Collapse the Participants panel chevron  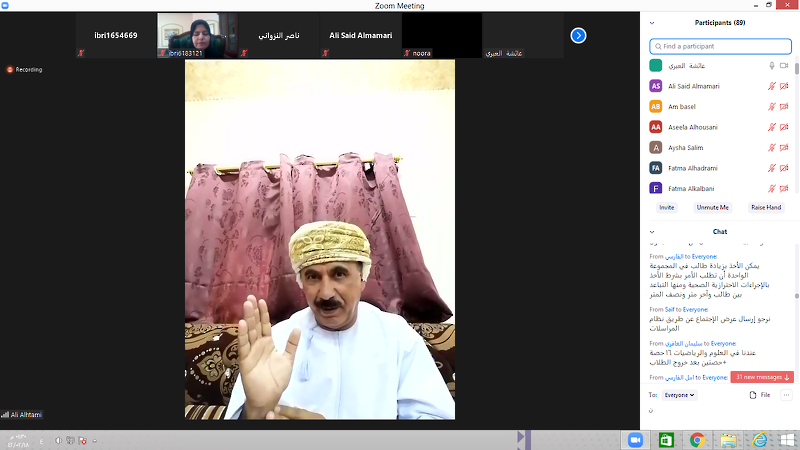pos(653,22)
